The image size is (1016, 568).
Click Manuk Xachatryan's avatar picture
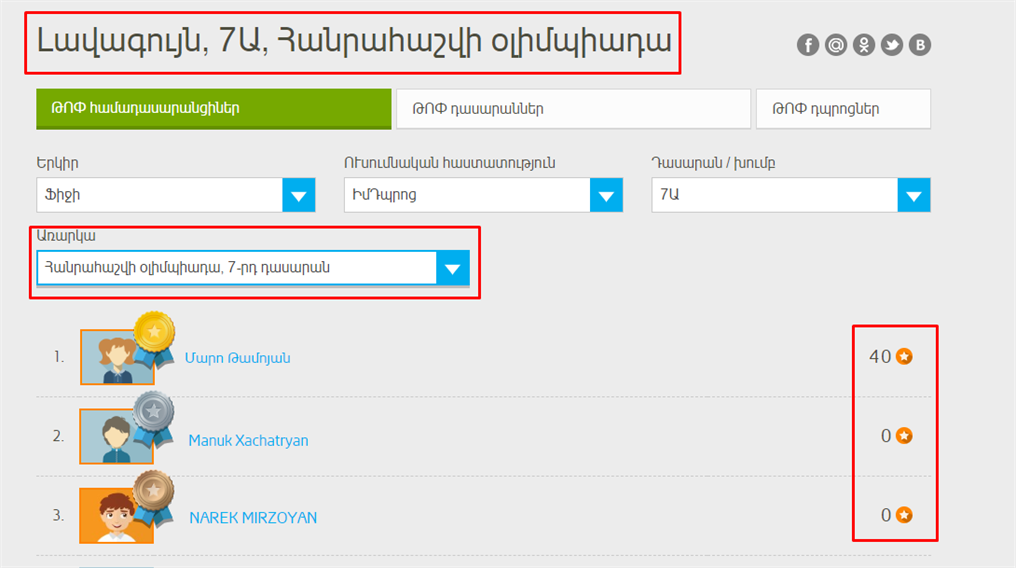click(116, 436)
